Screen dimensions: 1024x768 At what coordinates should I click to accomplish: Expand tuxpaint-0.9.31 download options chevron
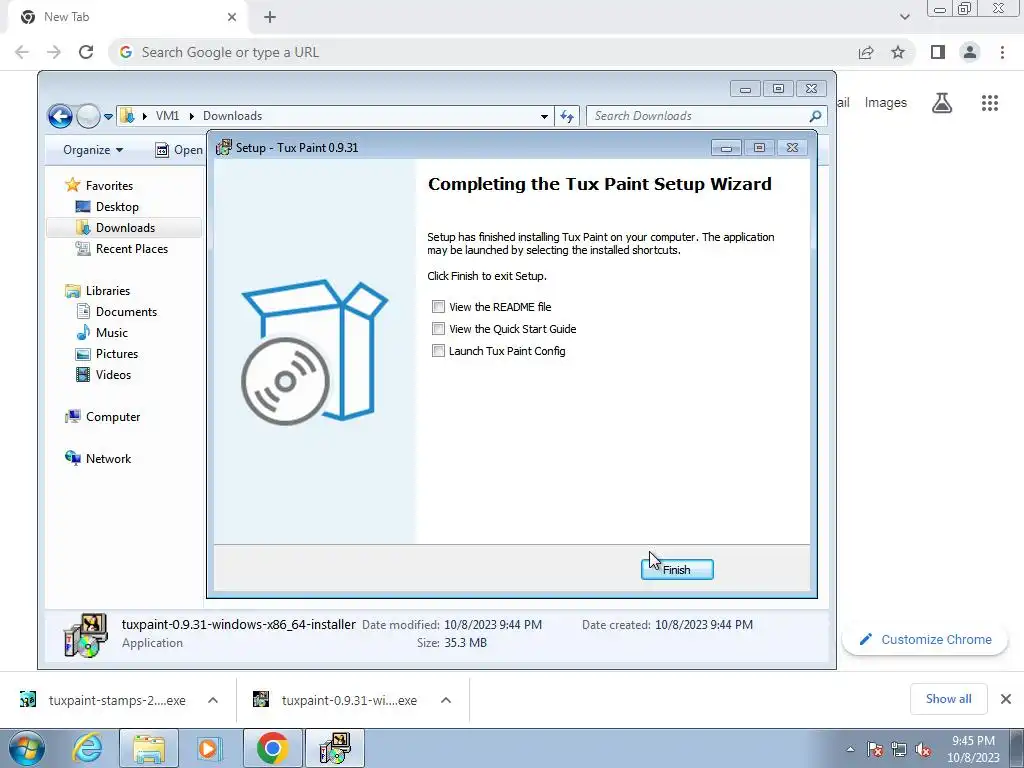coord(445,700)
